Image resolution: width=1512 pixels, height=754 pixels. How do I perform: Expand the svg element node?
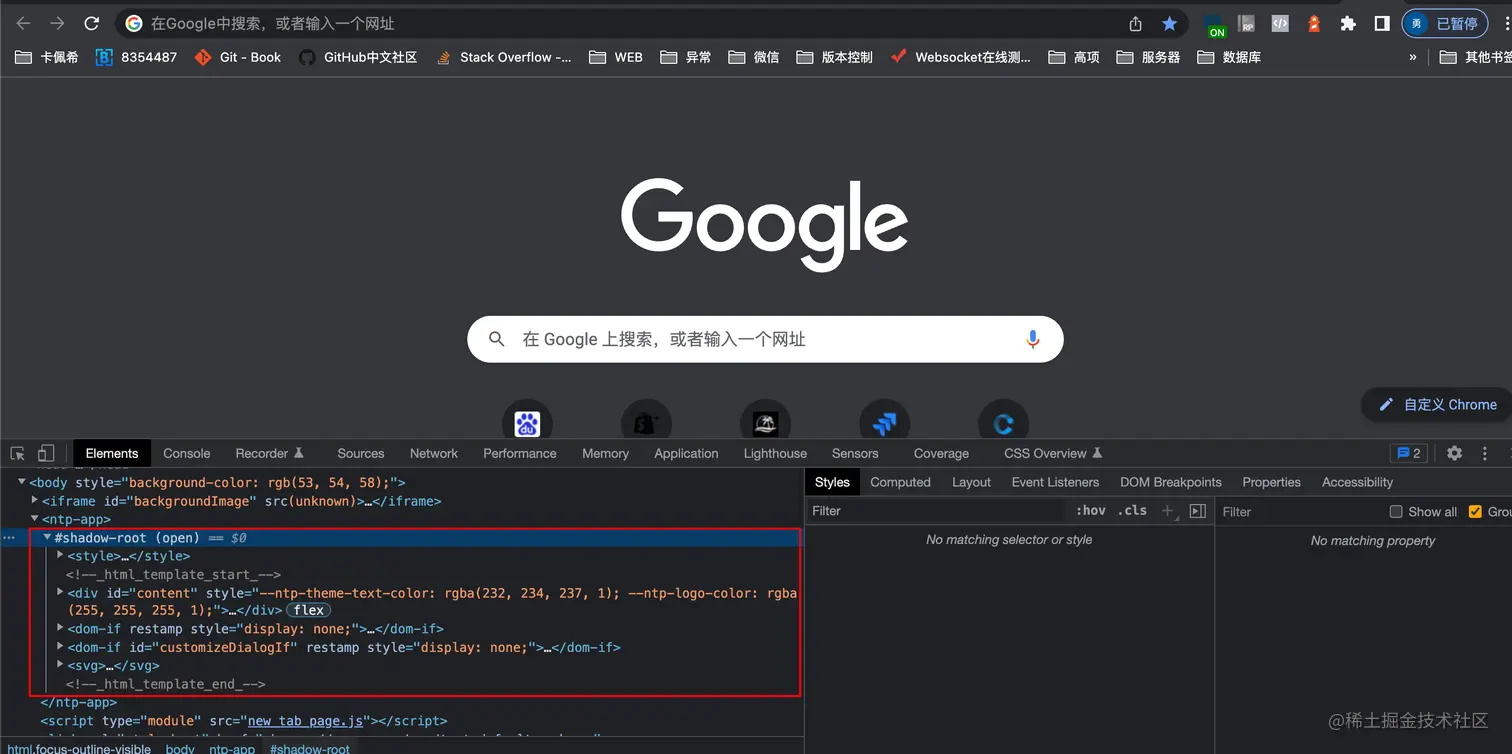60,665
